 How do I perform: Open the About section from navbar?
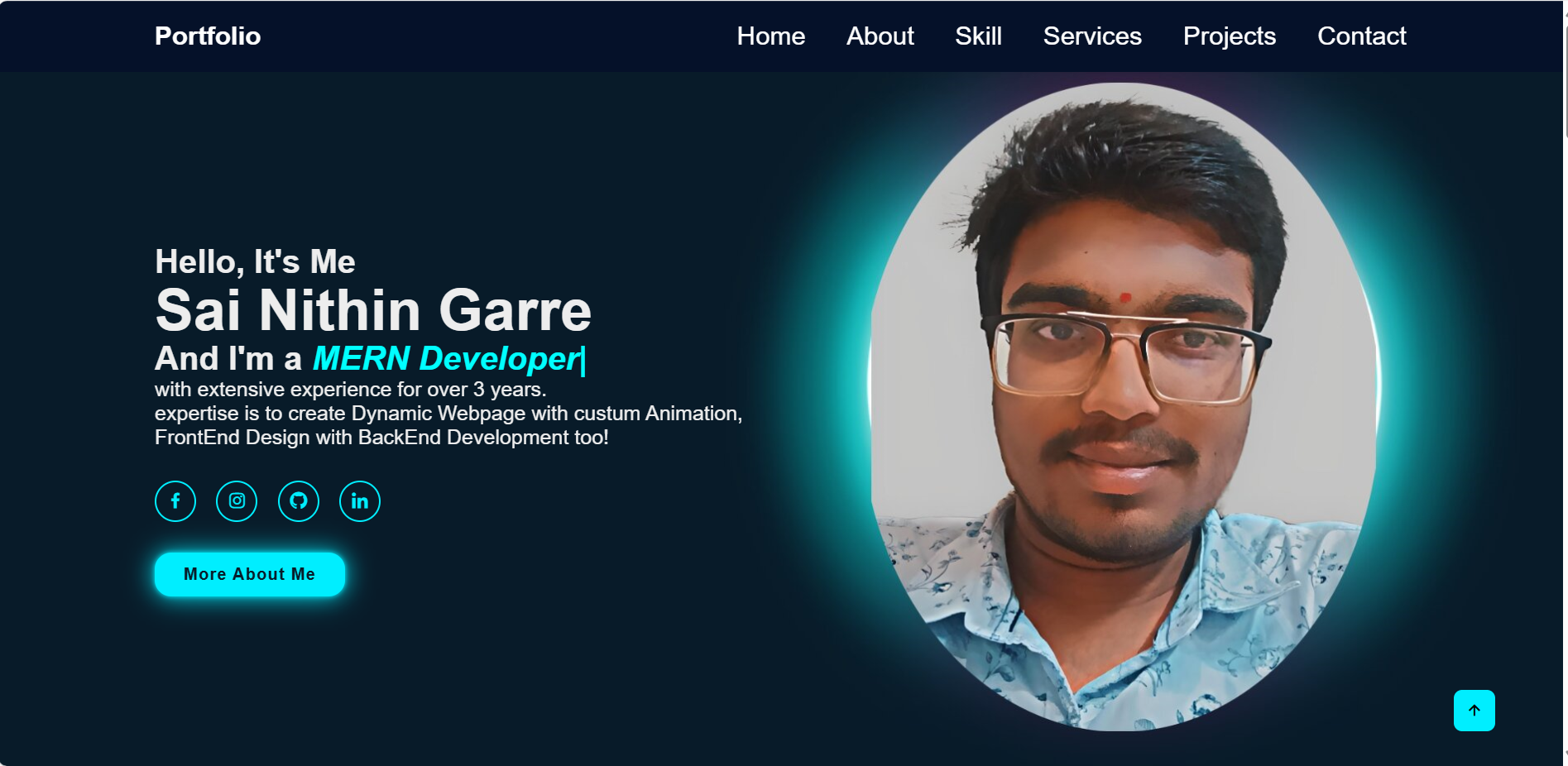[x=880, y=36]
